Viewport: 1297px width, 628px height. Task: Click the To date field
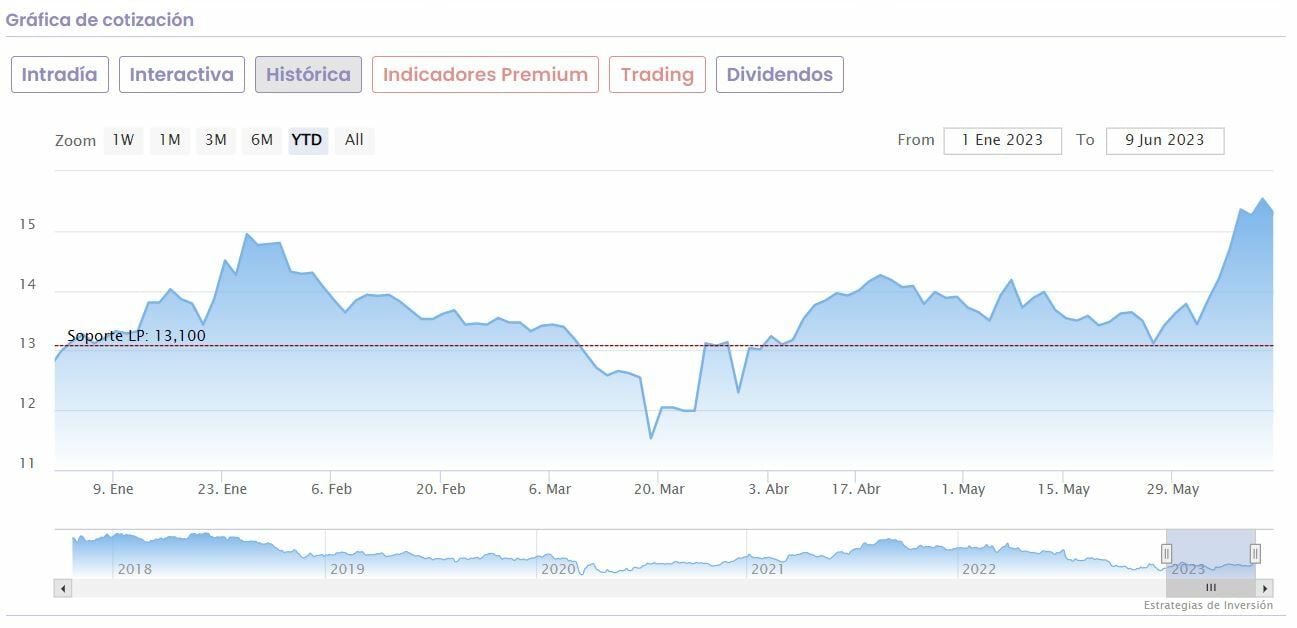(x=1164, y=140)
